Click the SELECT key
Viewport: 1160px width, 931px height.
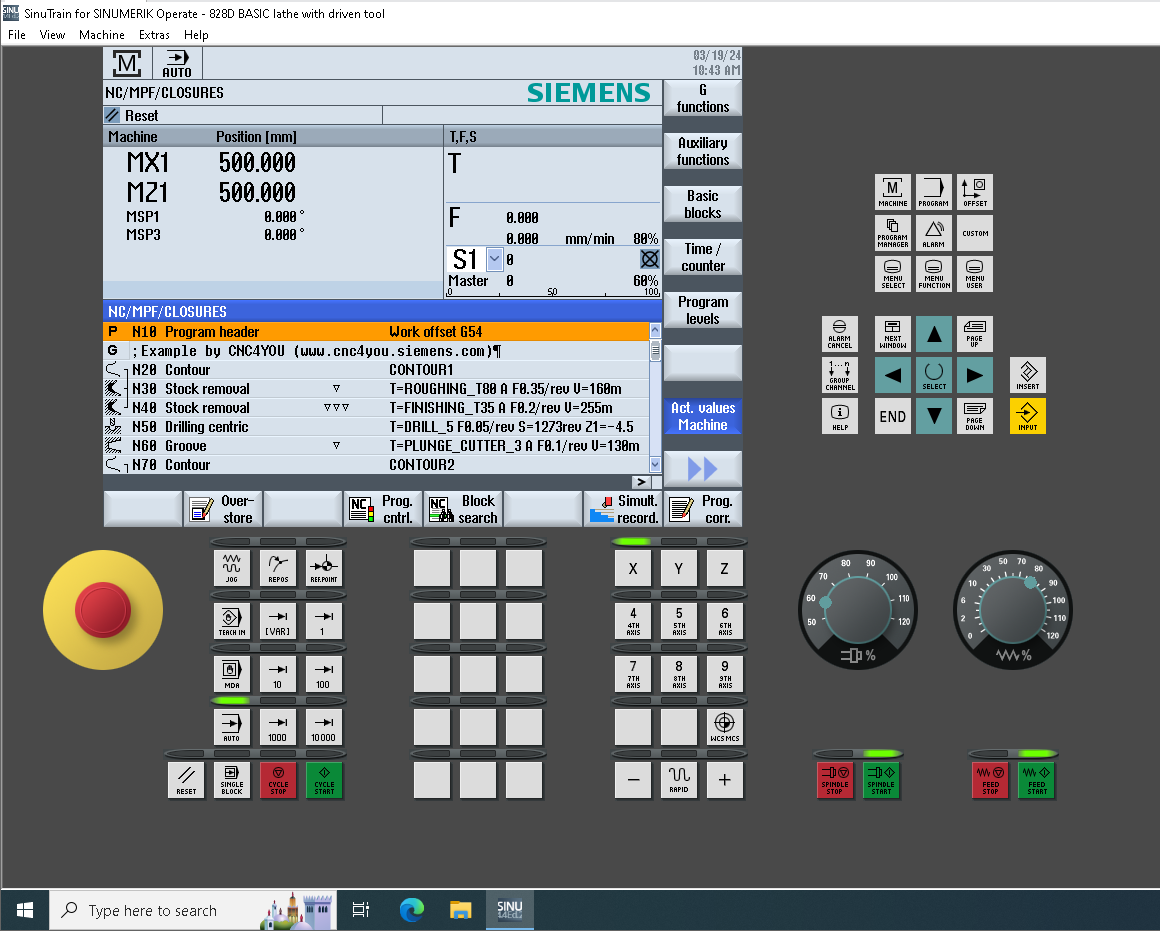[934, 375]
